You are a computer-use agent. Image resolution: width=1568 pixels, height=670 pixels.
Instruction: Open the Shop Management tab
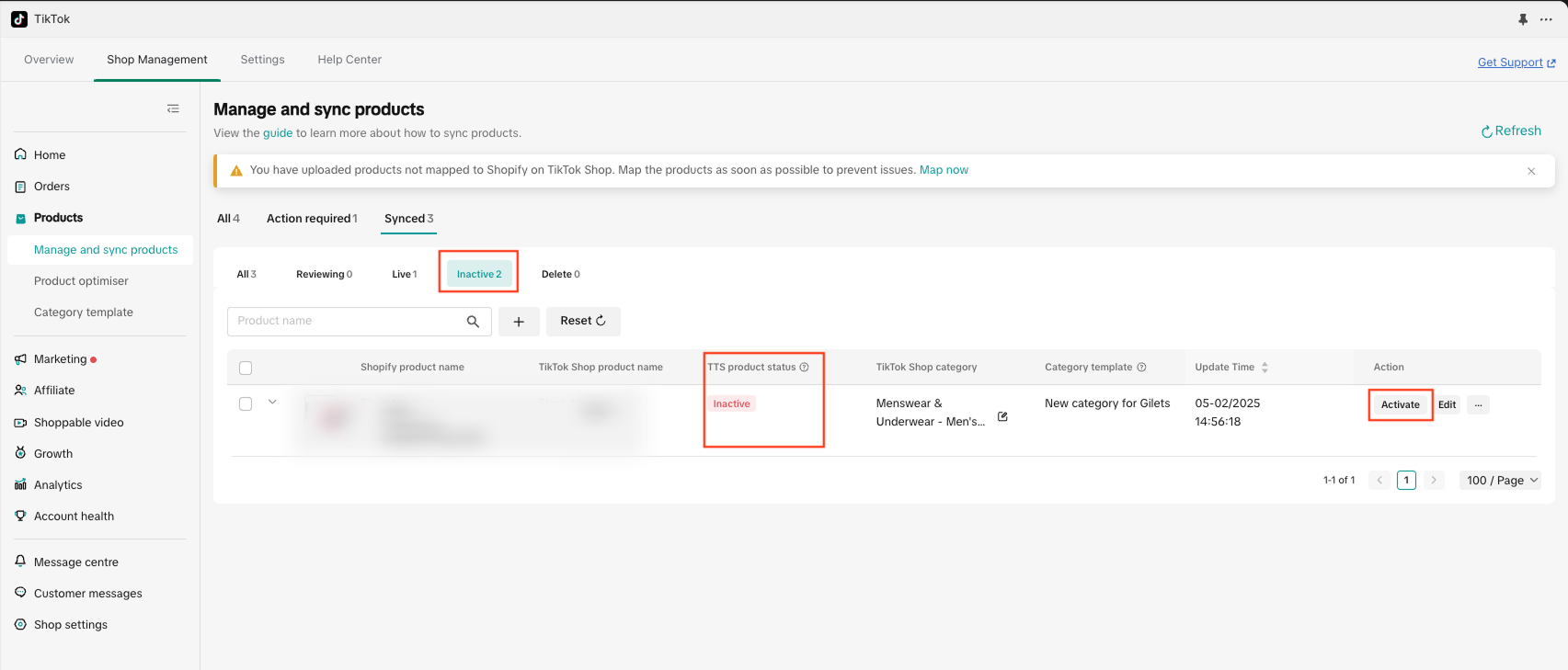pos(157,60)
